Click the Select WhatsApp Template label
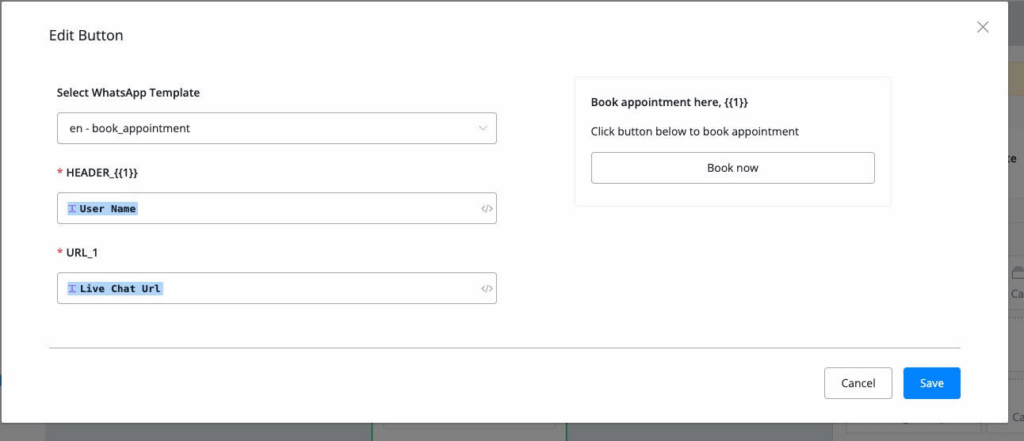The width and height of the screenshot is (1024, 441). (x=128, y=93)
